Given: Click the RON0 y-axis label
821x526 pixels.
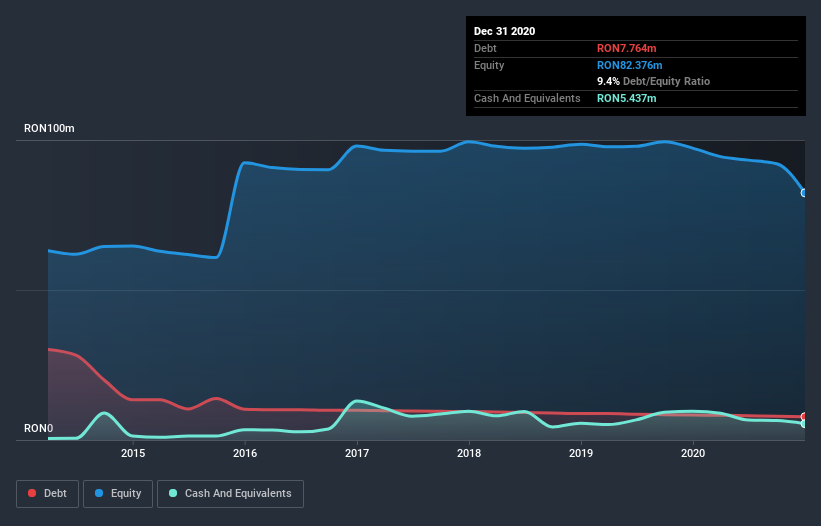Looking at the screenshot, I should tap(38, 428).
